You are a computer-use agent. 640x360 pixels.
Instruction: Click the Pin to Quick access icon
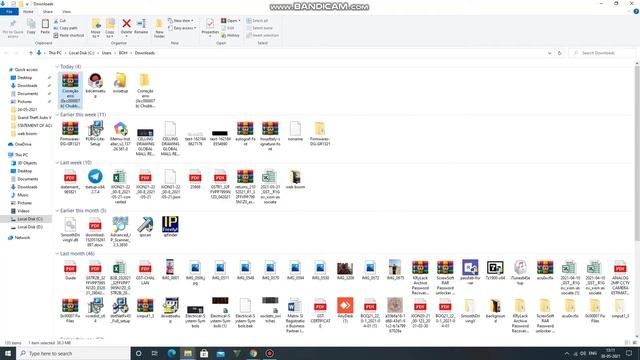coord(13,24)
